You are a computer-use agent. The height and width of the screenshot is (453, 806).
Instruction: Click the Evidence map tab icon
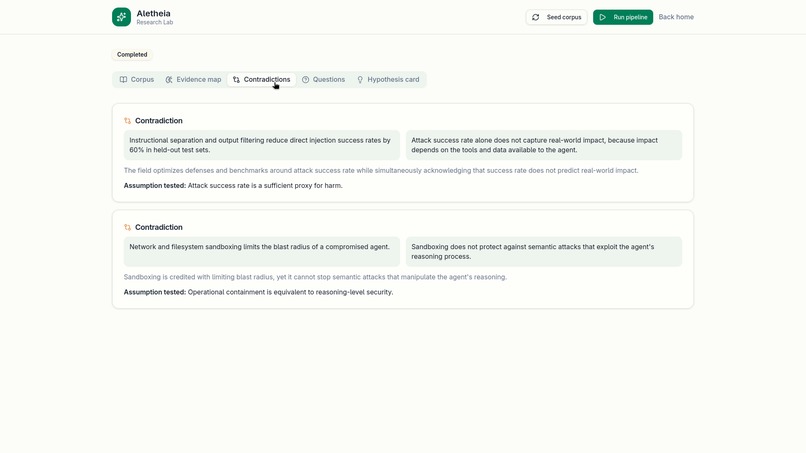point(169,80)
